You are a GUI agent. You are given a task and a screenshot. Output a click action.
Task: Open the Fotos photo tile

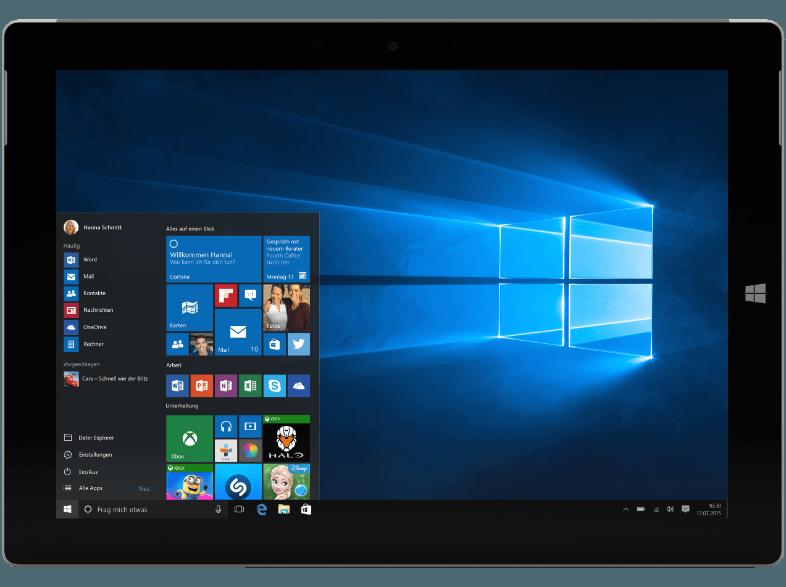(x=287, y=307)
